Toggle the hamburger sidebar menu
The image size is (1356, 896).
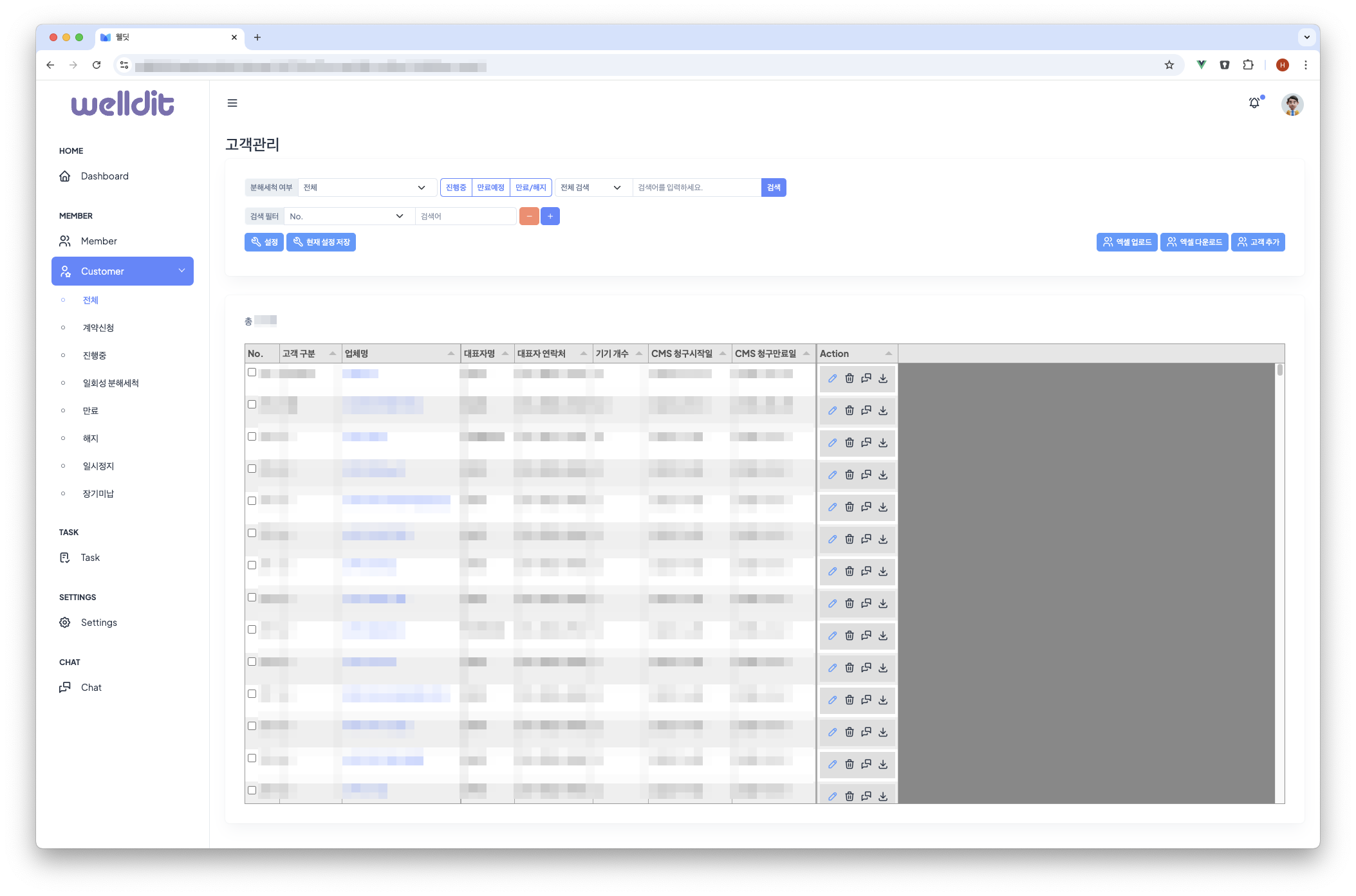(x=232, y=103)
